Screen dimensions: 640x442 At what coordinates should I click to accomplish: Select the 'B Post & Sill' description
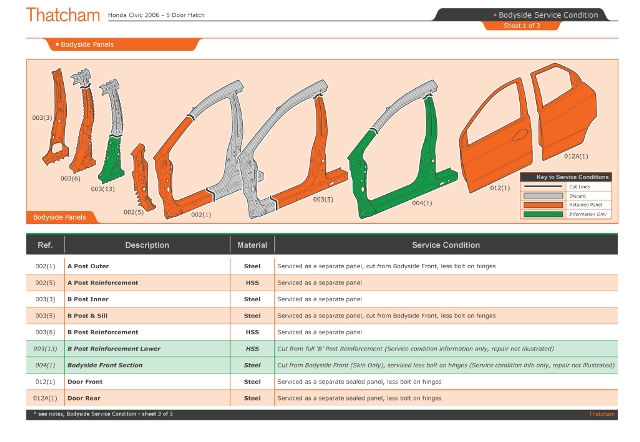[87, 316]
